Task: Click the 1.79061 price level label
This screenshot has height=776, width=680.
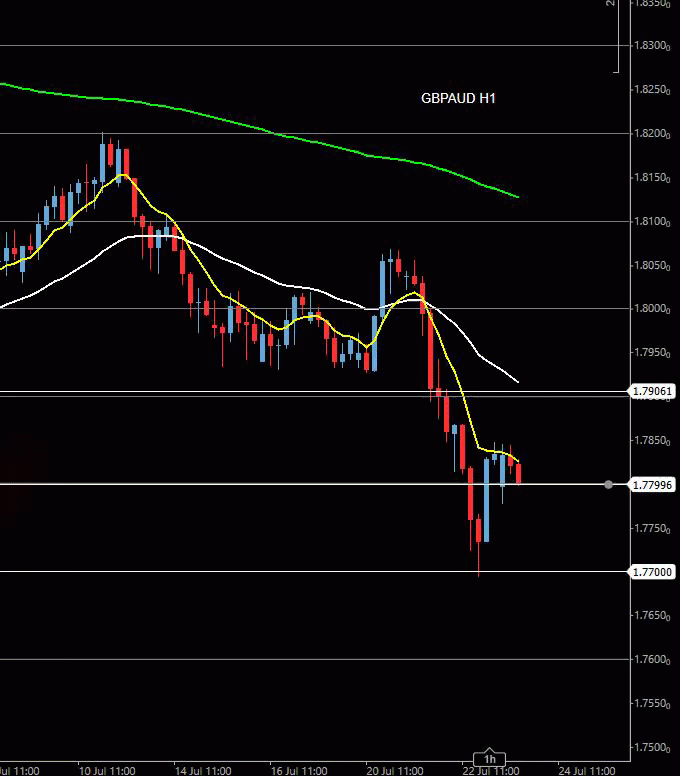Action: tap(653, 391)
